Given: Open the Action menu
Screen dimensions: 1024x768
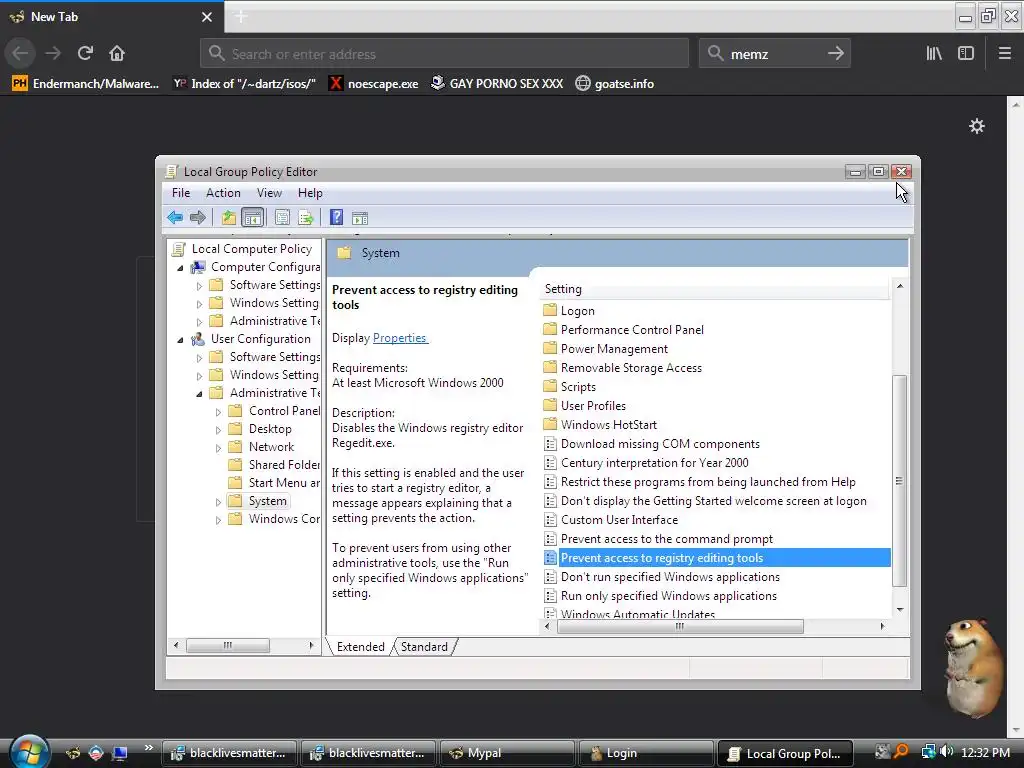Looking at the screenshot, I should click(223, 193).
